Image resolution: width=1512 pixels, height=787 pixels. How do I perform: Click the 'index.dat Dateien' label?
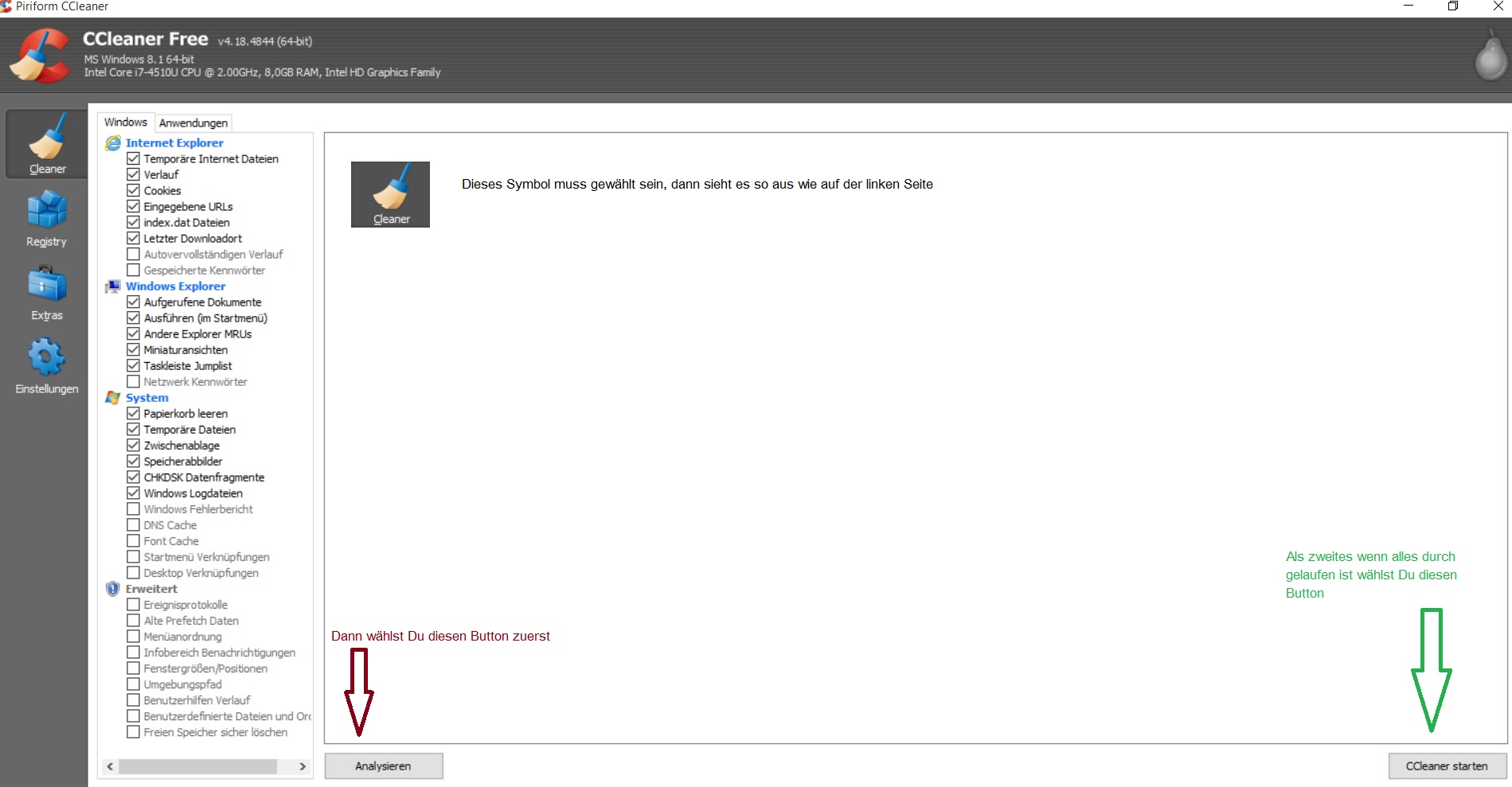click(186, 223)
